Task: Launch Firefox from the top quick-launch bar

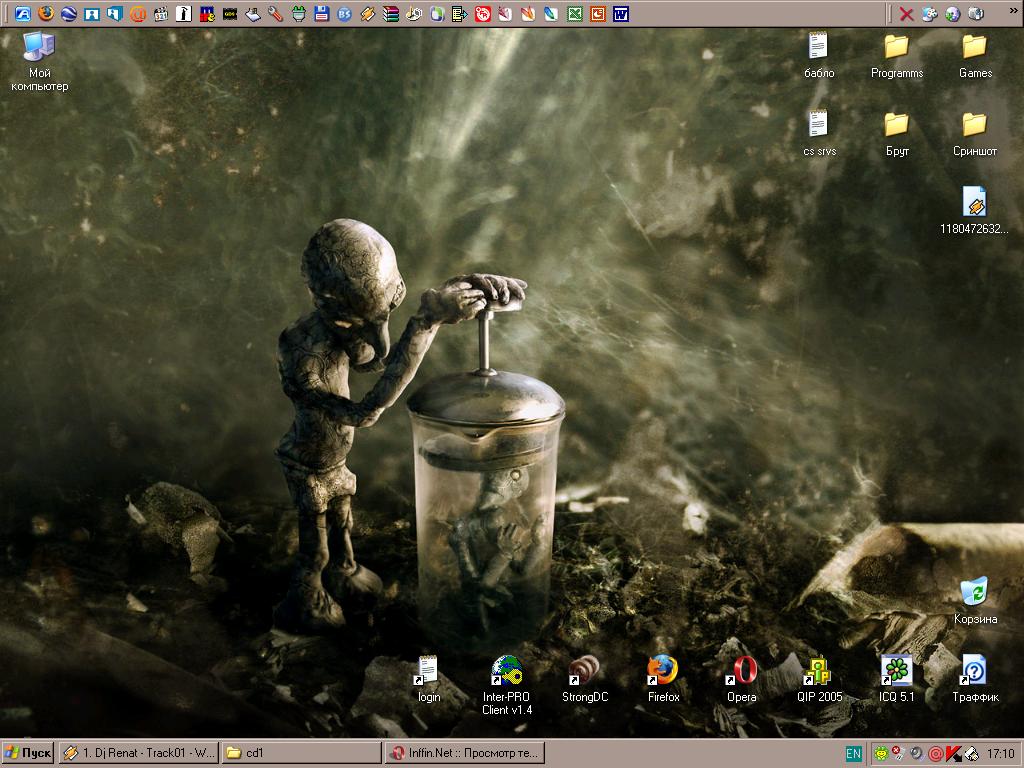Action: coord(46,14)
